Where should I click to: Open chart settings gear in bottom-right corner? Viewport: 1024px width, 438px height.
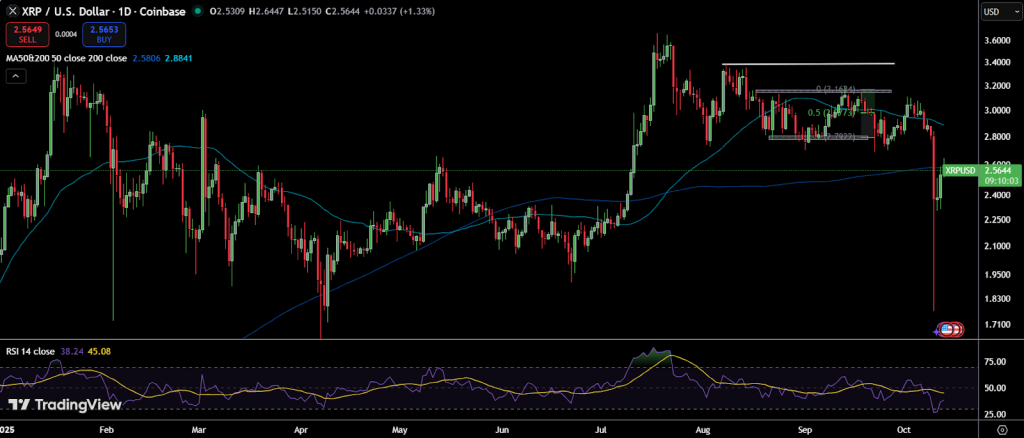pyautogui.click(x=1001, y=429)
